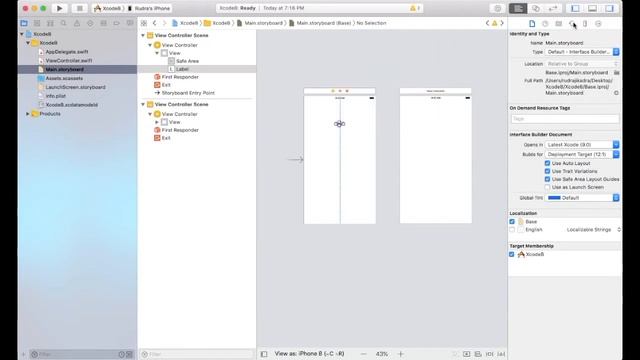Screen dimensions: 640x360
Task: Click the Global Tint blue color swatch
Action: [x=554, y=198]
